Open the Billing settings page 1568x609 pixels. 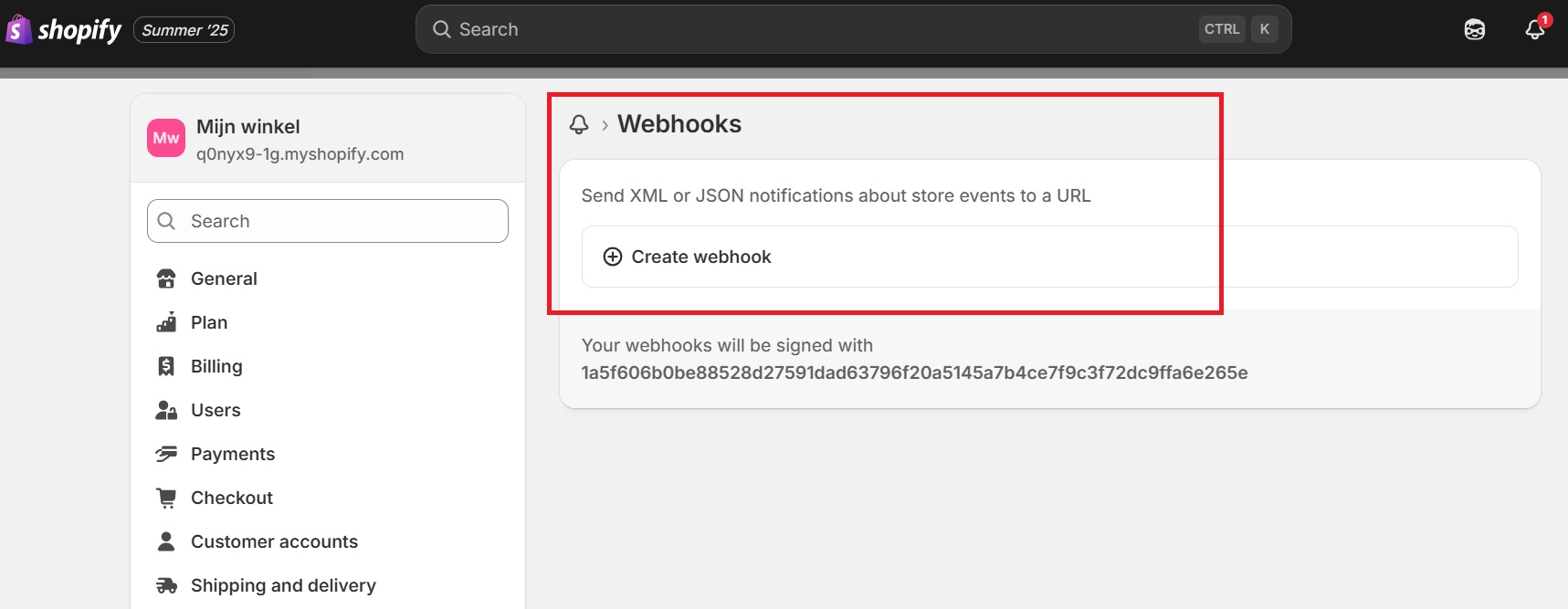point(216,366)
